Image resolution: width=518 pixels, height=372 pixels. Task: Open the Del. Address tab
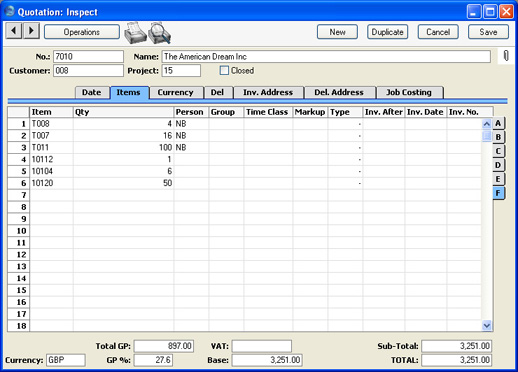(x=339, y=92)
